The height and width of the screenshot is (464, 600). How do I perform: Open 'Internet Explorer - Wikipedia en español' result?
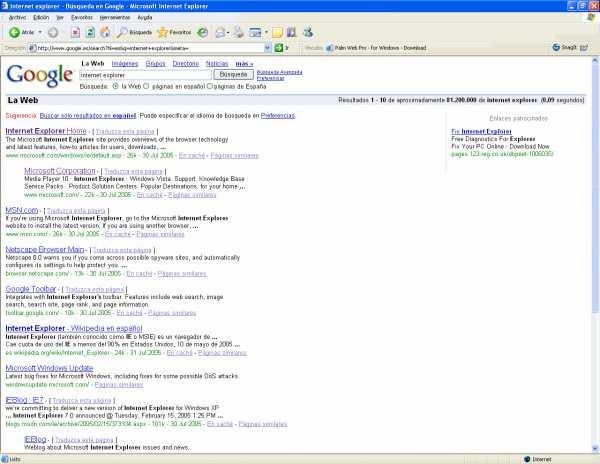pyautogui.click(x=74, y=328)
